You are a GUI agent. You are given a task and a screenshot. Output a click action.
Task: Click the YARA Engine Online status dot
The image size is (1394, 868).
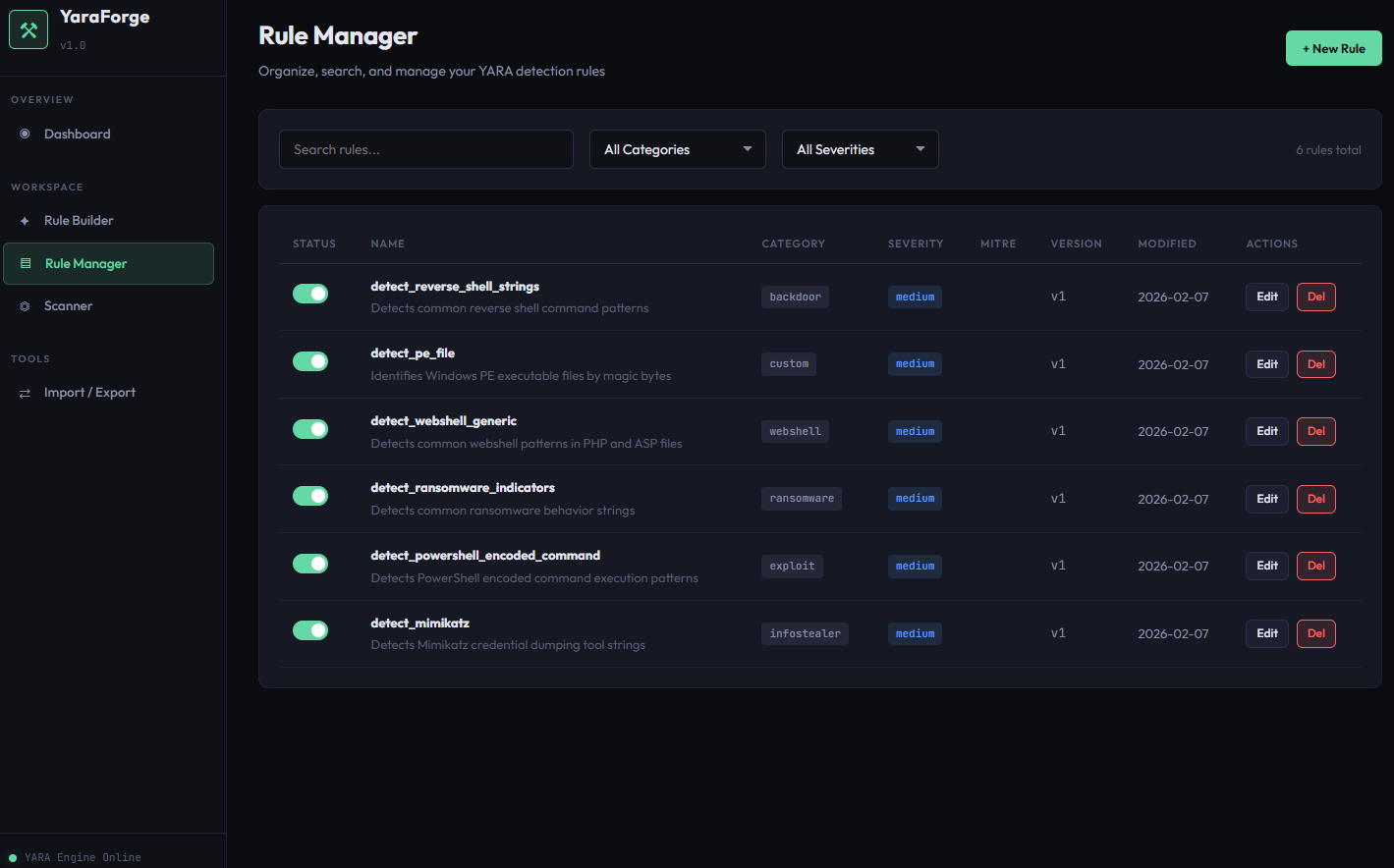(x=13, y=857)
